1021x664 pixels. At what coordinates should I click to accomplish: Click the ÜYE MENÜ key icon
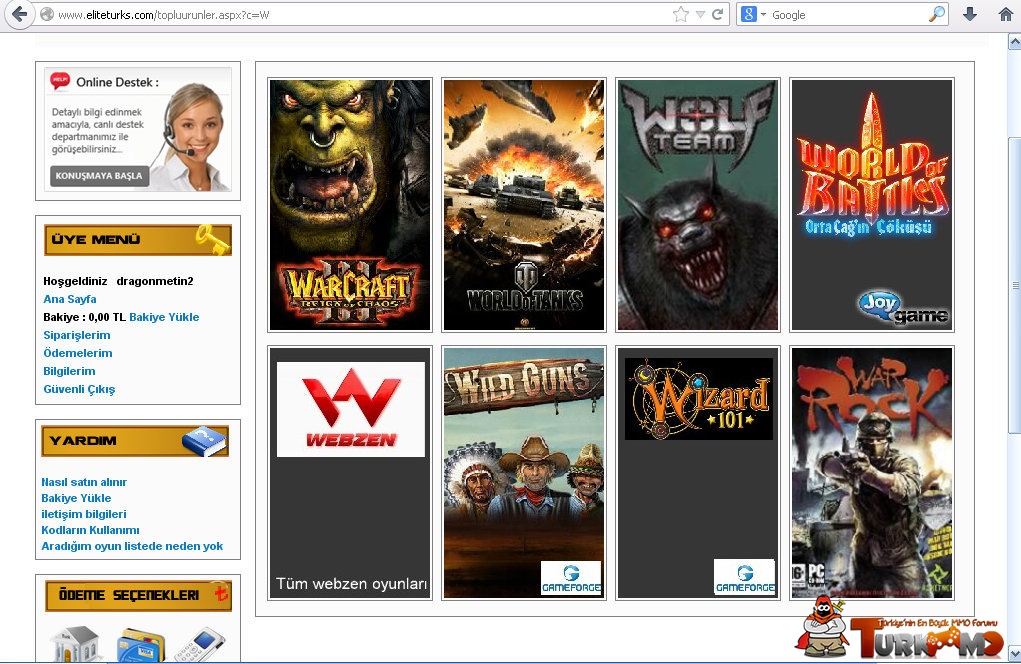point(213,240)
